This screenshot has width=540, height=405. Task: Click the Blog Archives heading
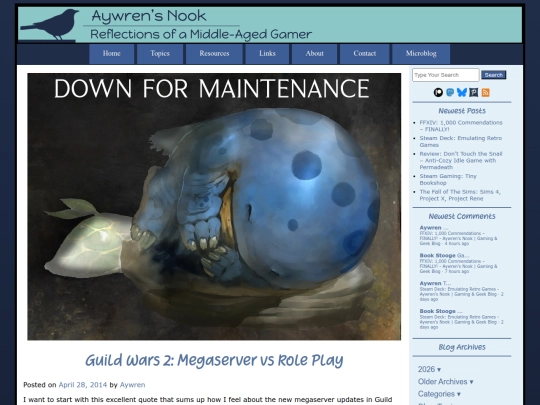[x=462, y=347]
